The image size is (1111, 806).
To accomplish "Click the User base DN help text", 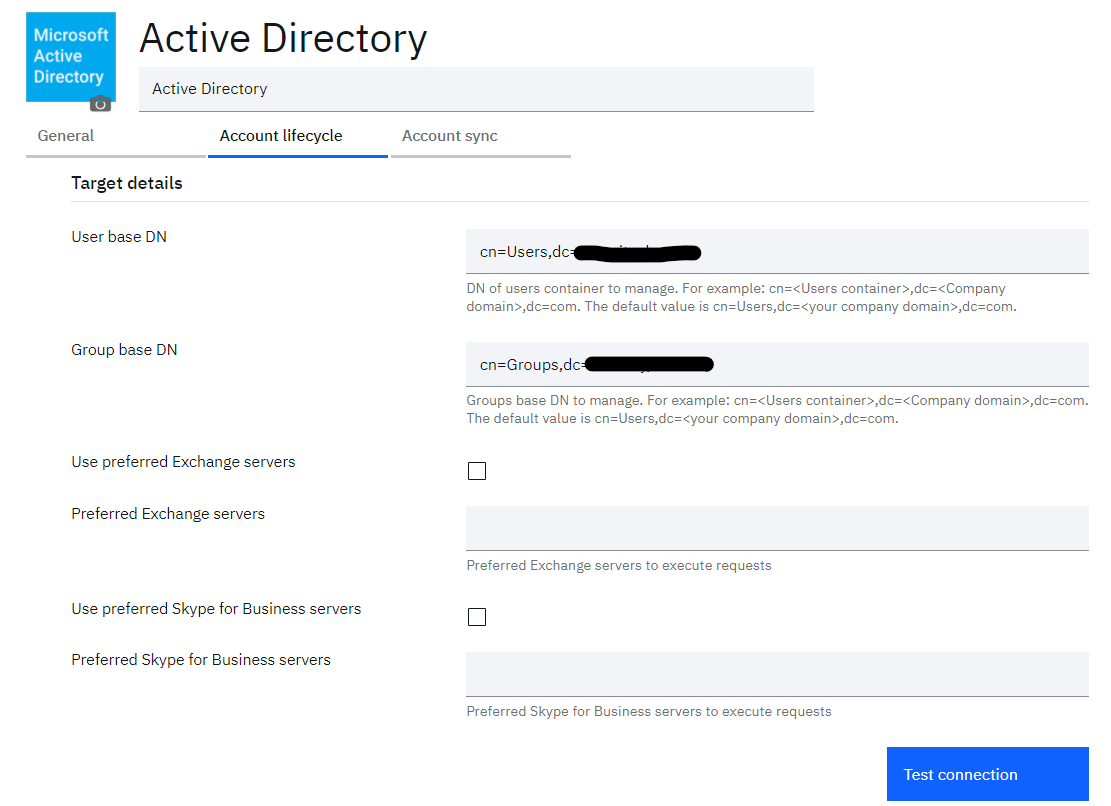I will pos(741,297).
